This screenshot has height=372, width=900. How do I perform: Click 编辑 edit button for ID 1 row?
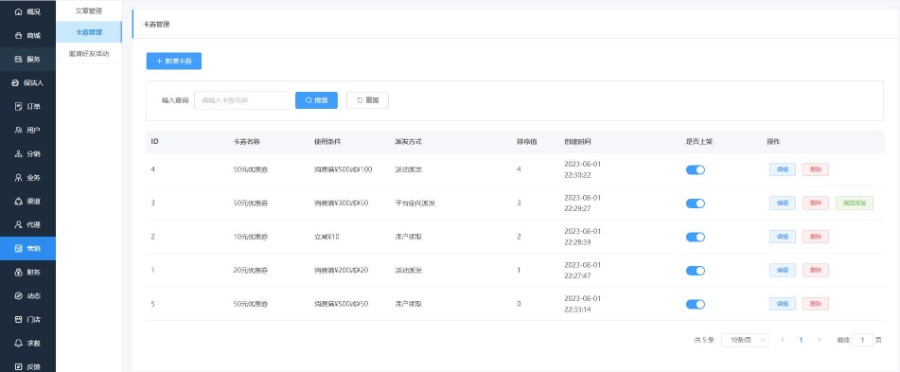(x=782, y=270)
